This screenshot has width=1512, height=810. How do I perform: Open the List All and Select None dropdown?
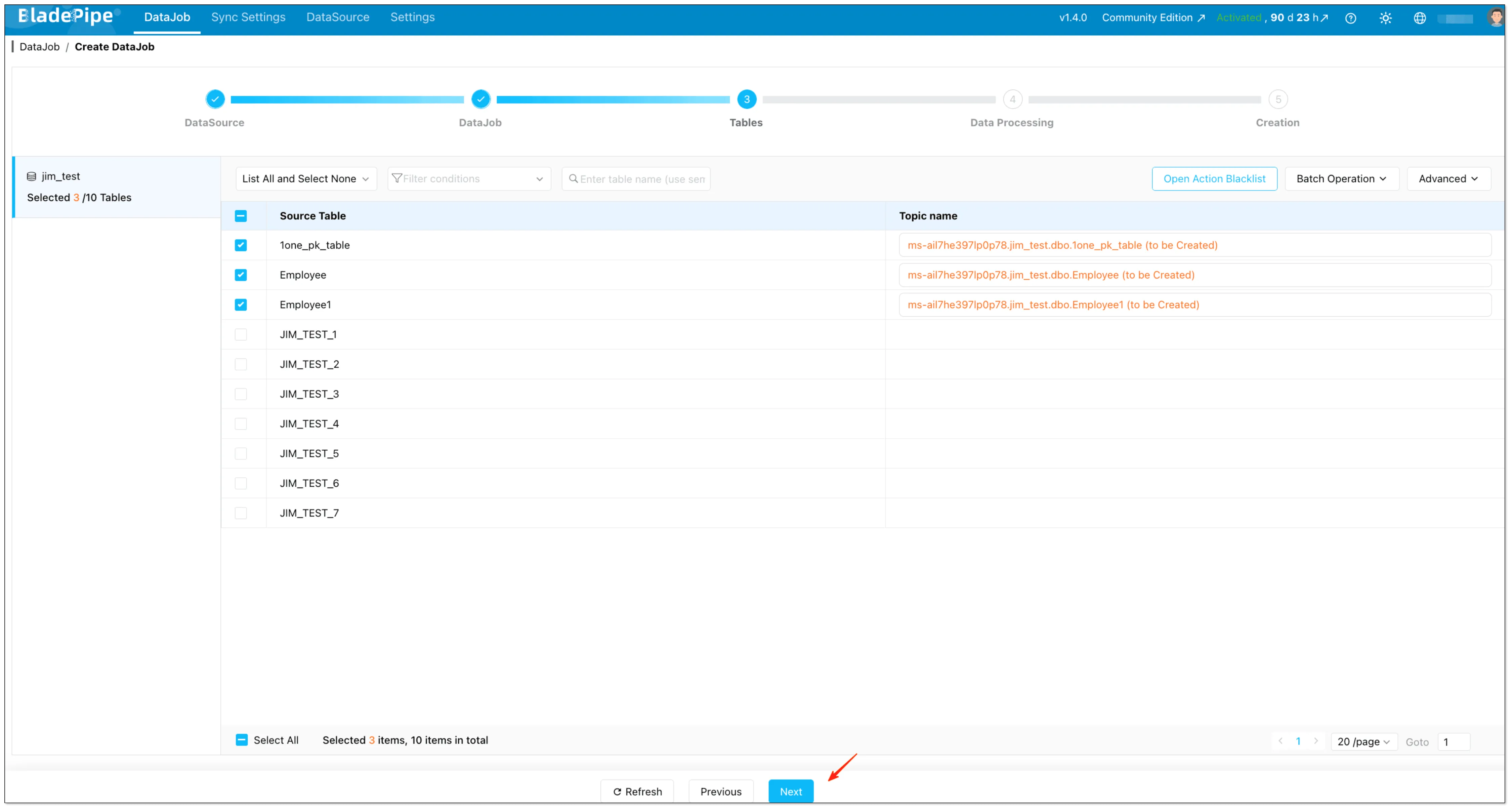[x=305, y=178]
